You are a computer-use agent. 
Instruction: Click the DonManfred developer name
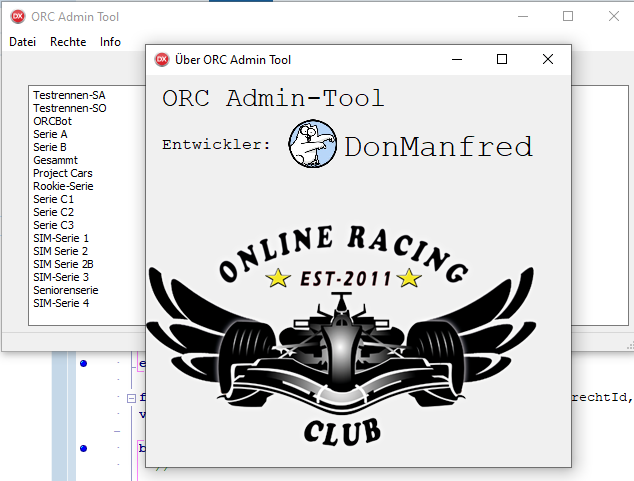(438, 147)
